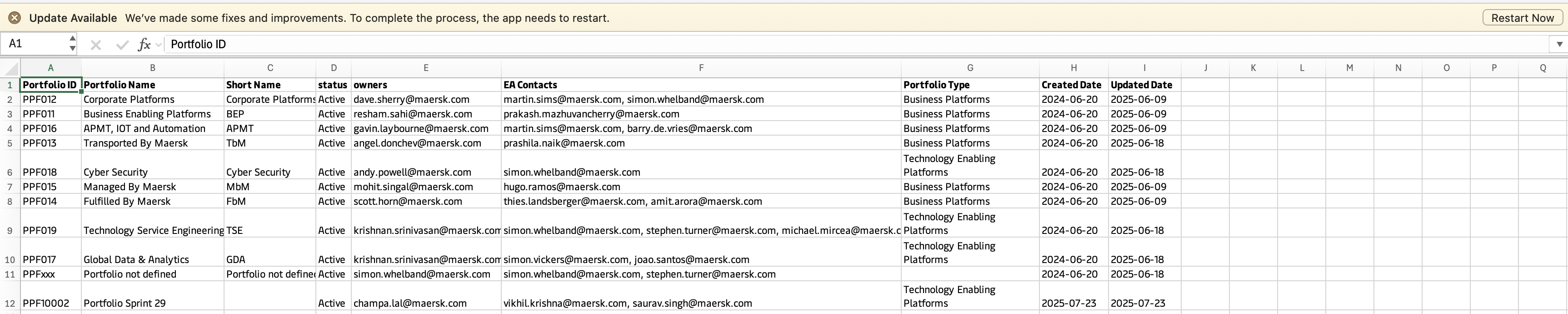Click the Name Box down arrow stepper
The height and width of the screenshot is (314, 1568).
point(72,48)
